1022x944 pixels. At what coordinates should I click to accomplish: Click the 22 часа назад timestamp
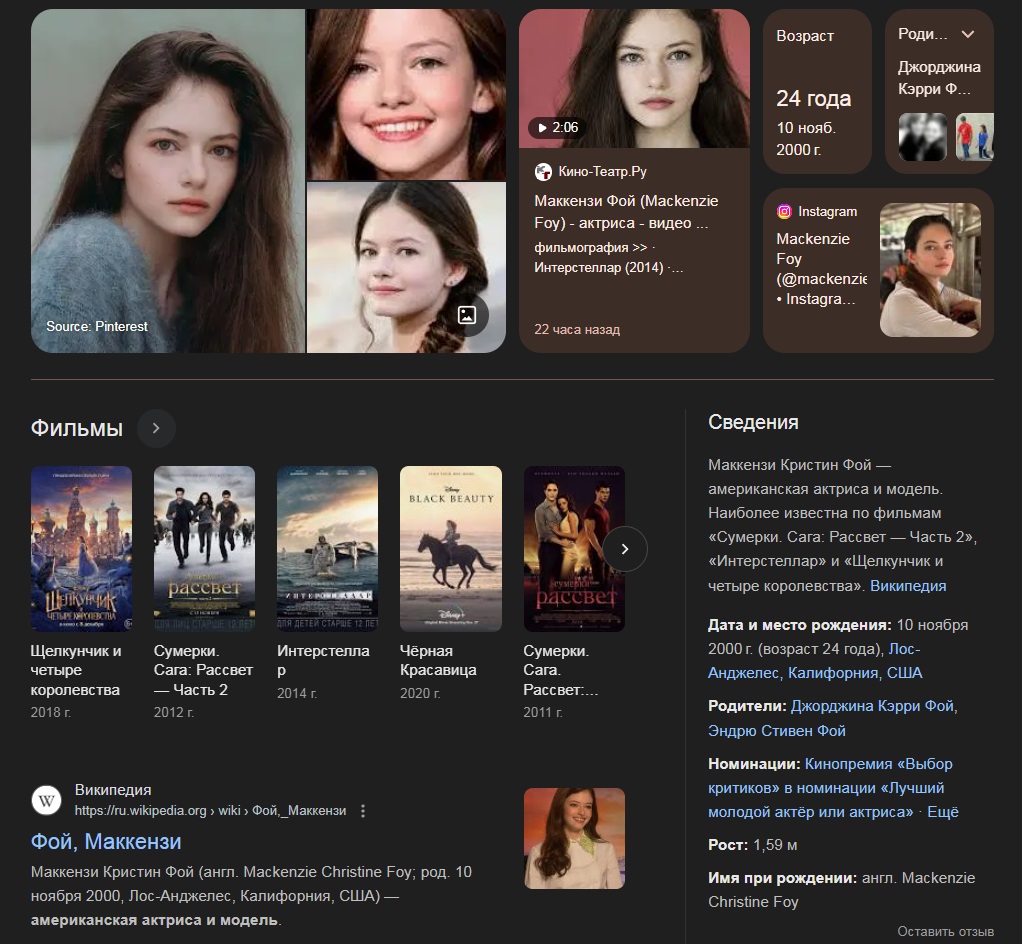tap(577, 330)
